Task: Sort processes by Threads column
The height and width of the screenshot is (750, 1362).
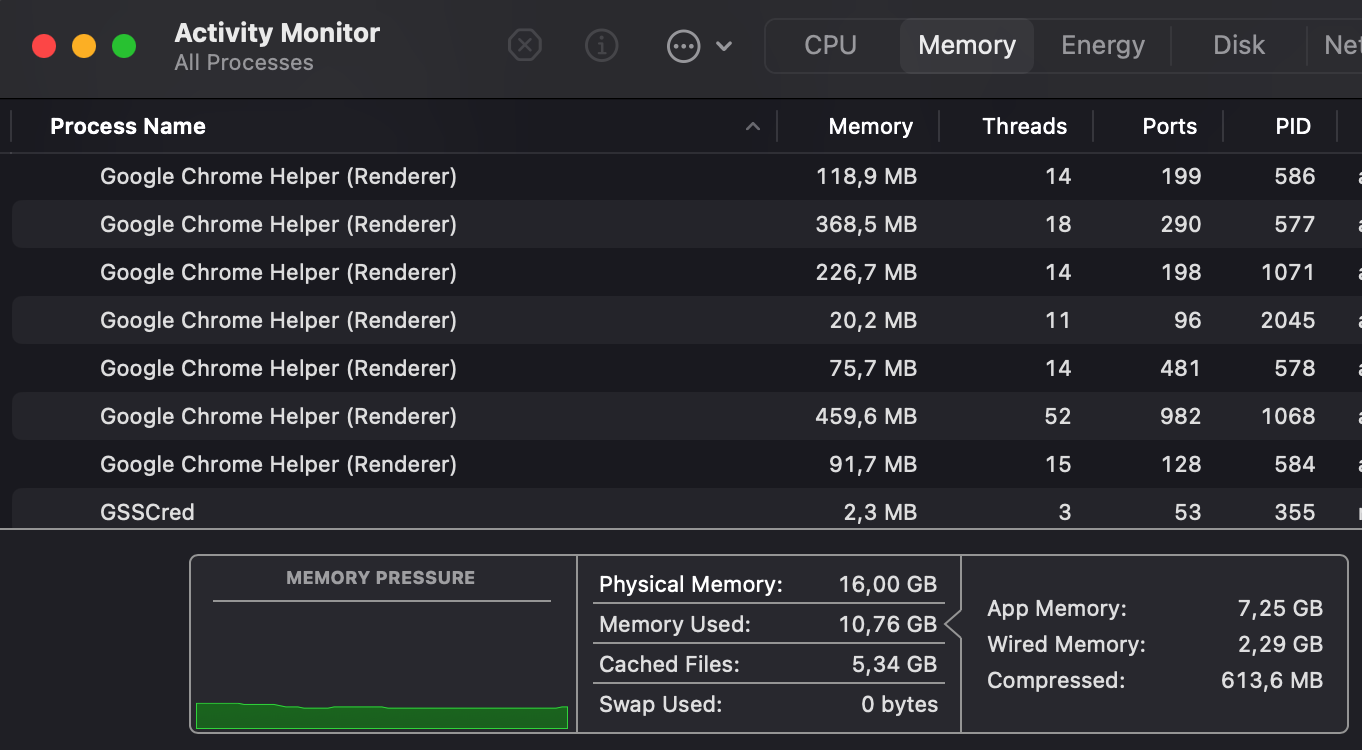Action: coord(1024,127)
